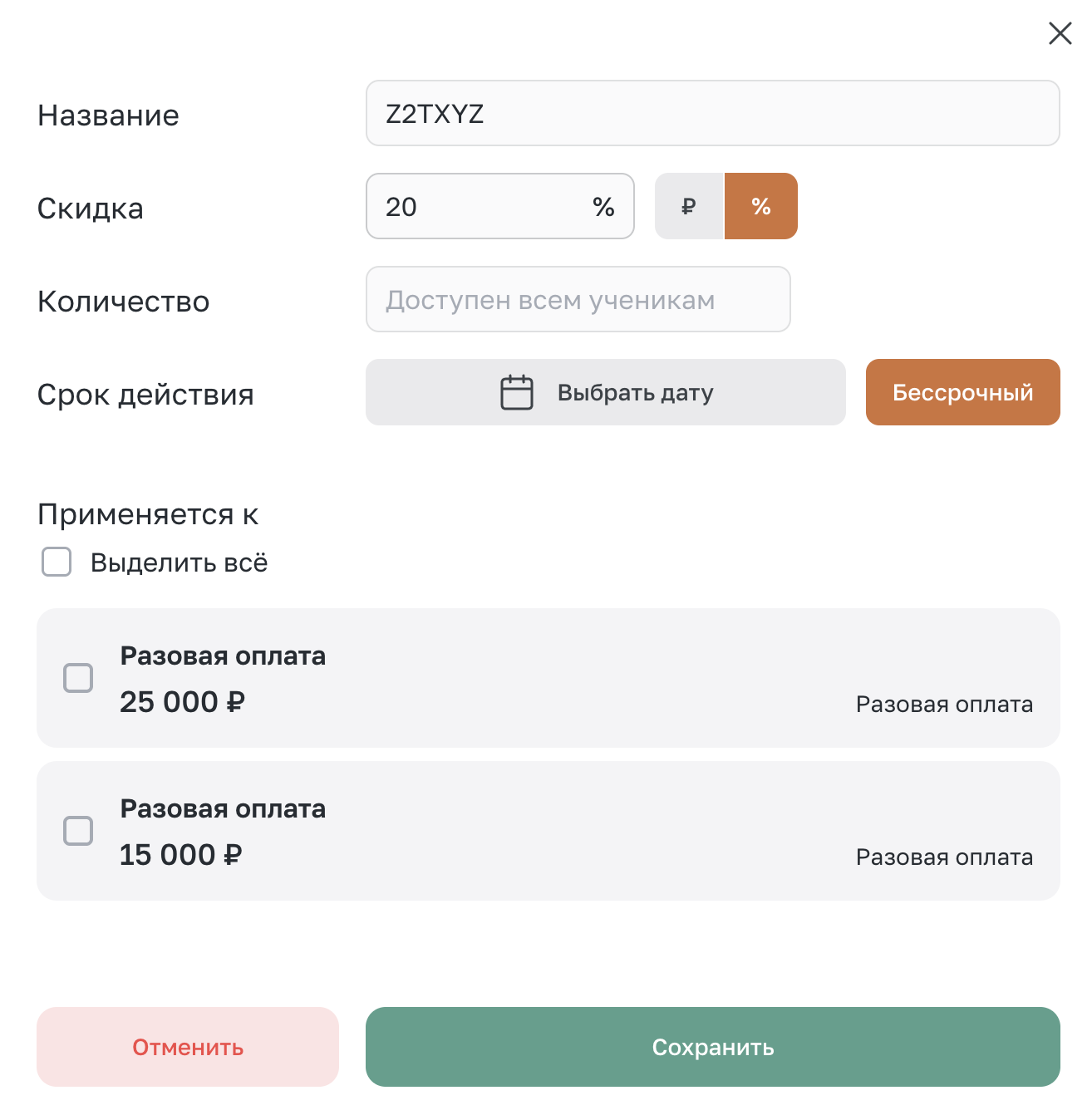Click the calendar icon in date picker
This screenshot has width=1092, height=1110.
[517, 392]
